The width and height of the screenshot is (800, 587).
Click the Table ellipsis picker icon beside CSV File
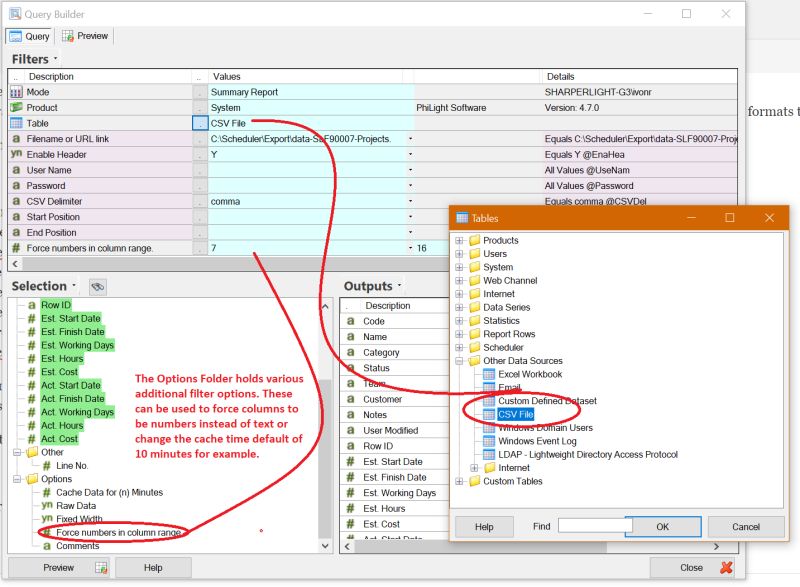(200, 124)
